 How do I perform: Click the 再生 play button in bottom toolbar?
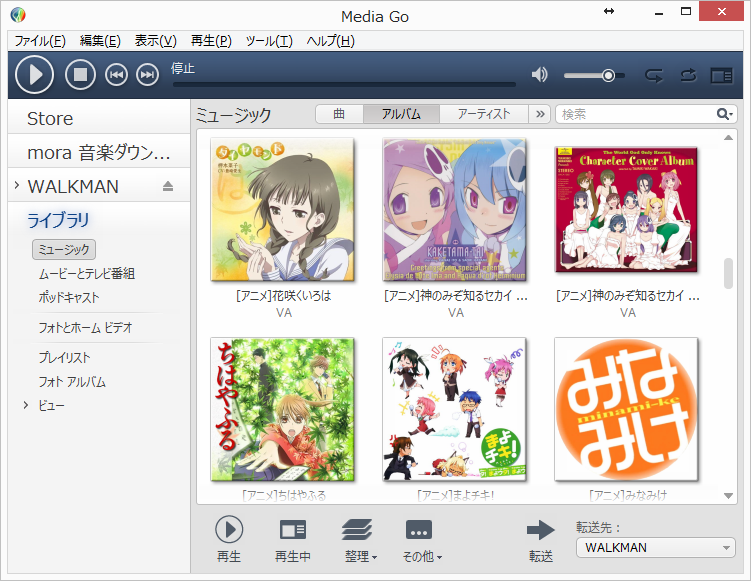[x=229, y=539]
